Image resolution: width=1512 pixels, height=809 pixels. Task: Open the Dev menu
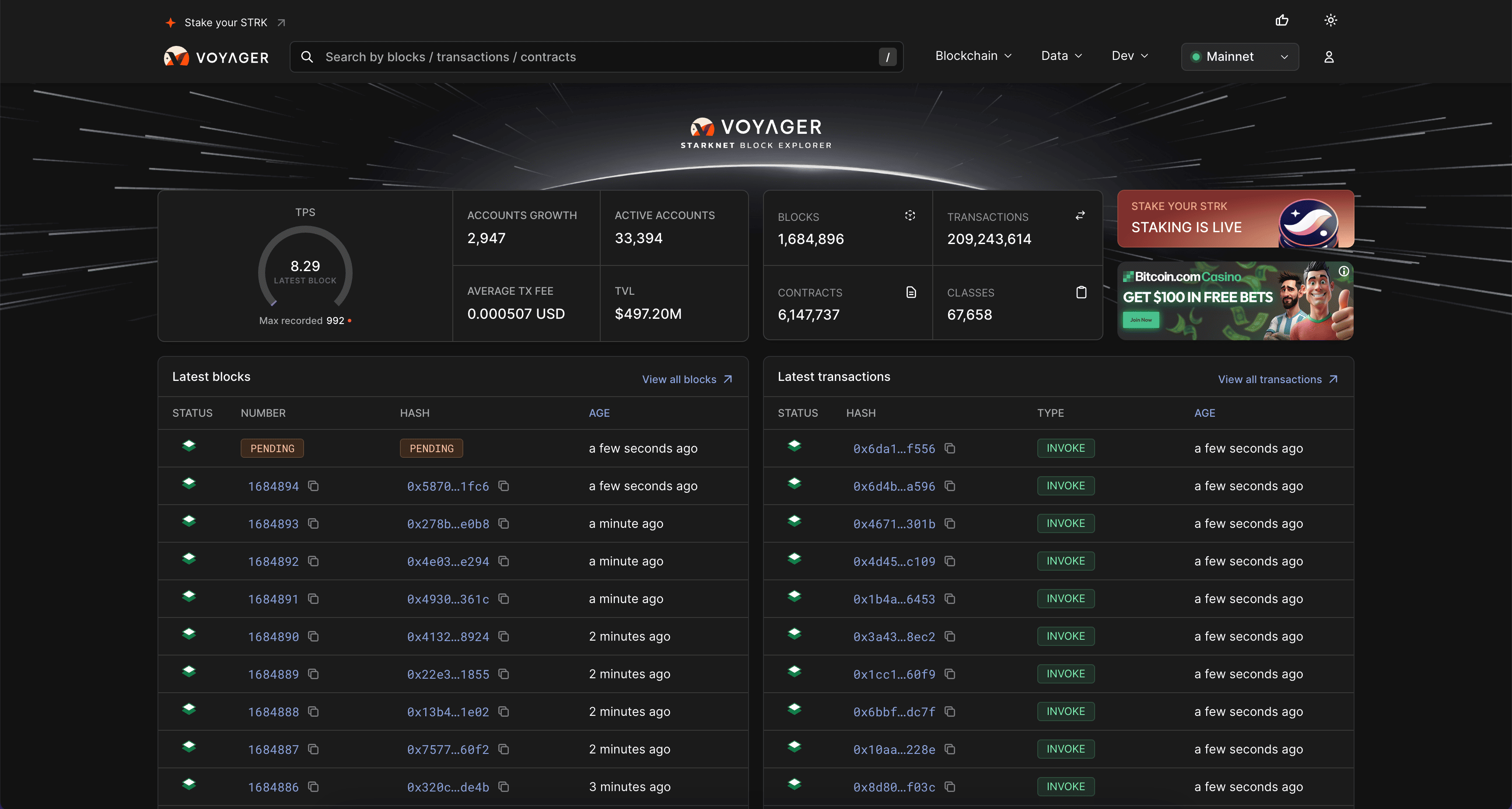tap(1129, 56)
